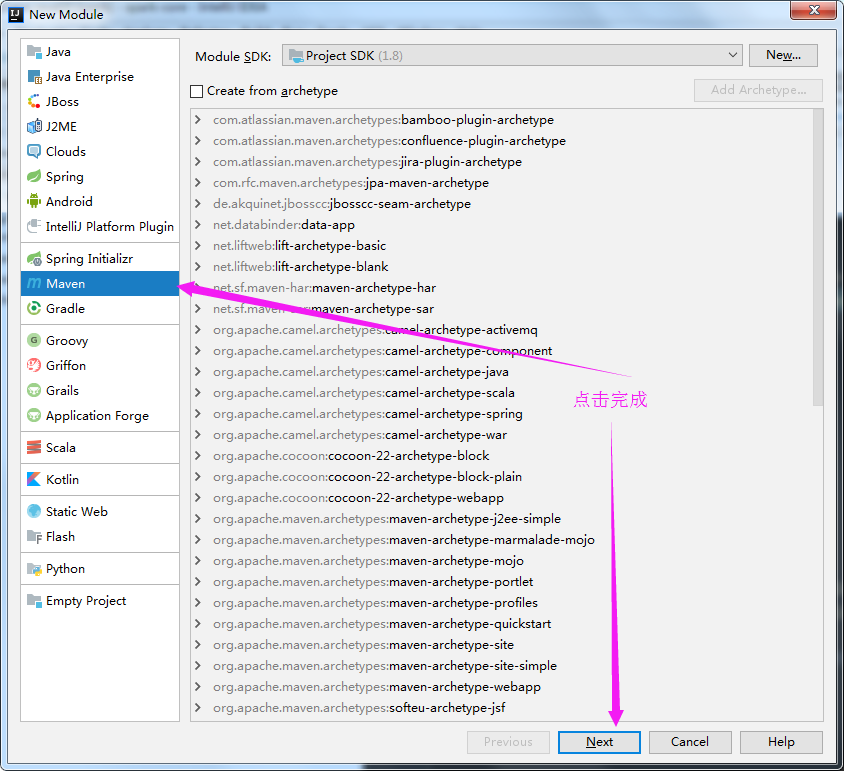Select camel-archetype-java row
The width and height of the screenshot is (844, 771).
pyautogui.click(x=501, y=372)
